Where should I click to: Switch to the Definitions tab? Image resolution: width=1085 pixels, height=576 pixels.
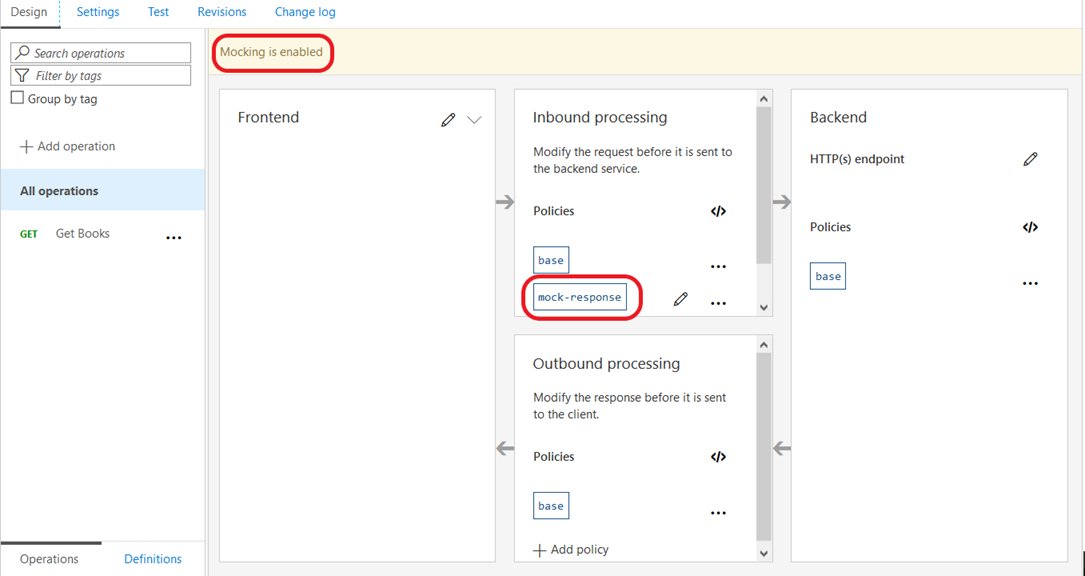pyautogui.click(x=153, y=559)
